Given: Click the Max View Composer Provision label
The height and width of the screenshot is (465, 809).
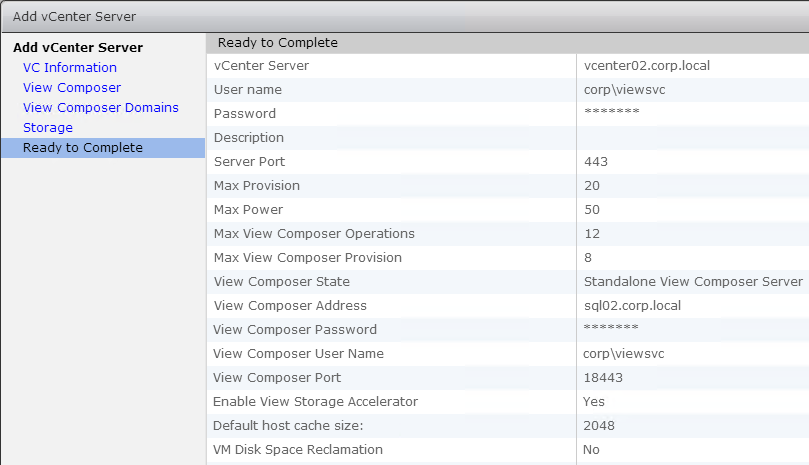Looking at the screenshot, I should click(308, 258).
